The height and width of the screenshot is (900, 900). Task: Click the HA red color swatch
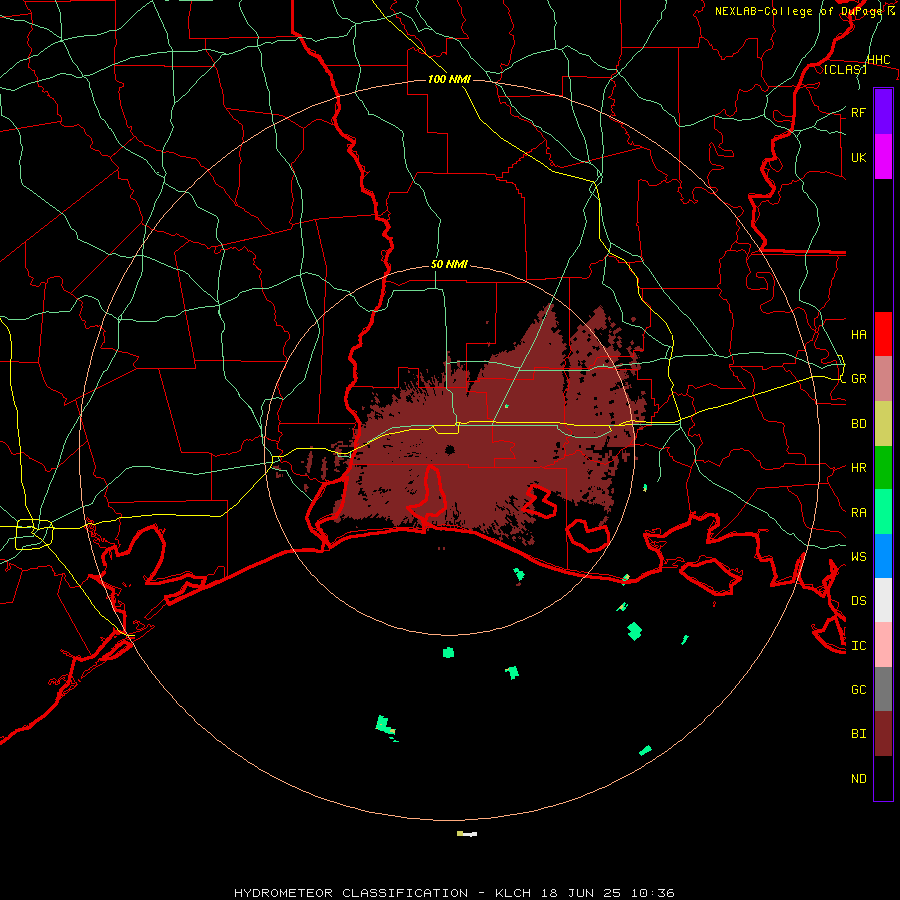click(883, 334)
